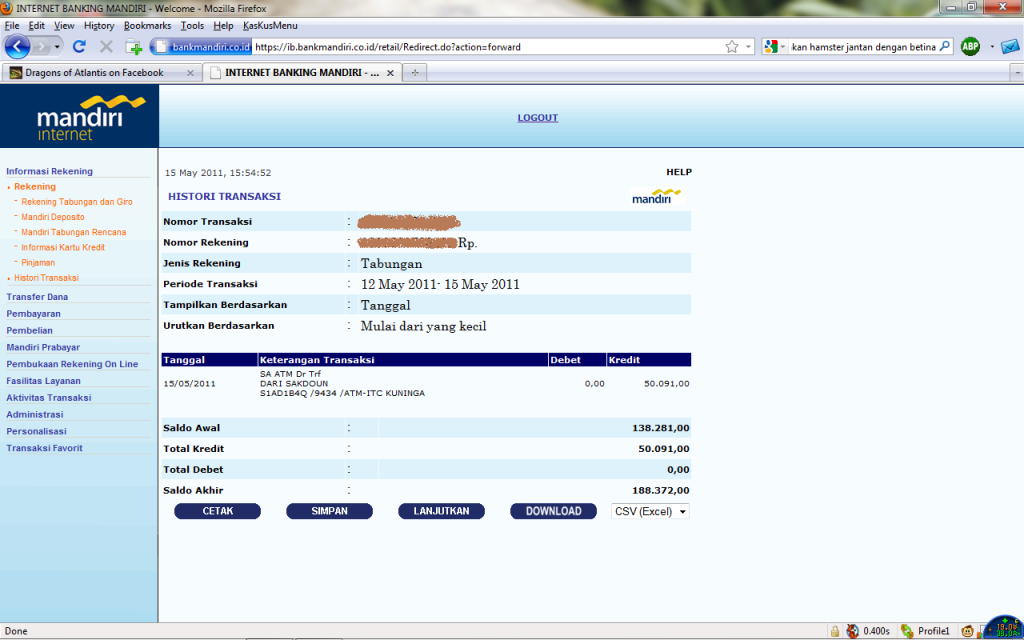Reload the page with the Refresh icon
Viewport: 1024px width, 640px height.
point(79,46)
